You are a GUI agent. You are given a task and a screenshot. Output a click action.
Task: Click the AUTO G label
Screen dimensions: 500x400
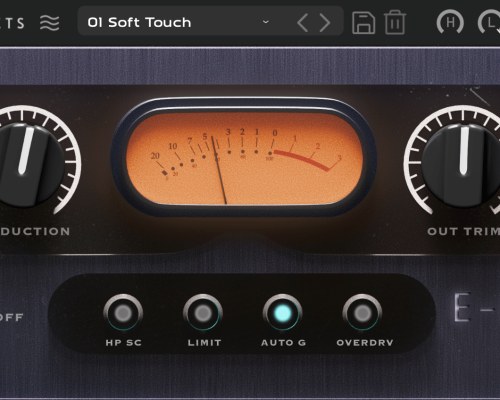(x=283, y=343)
